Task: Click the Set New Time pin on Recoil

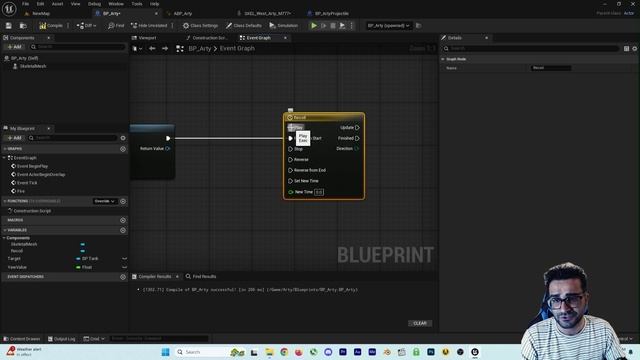Action: coord(291,181)
